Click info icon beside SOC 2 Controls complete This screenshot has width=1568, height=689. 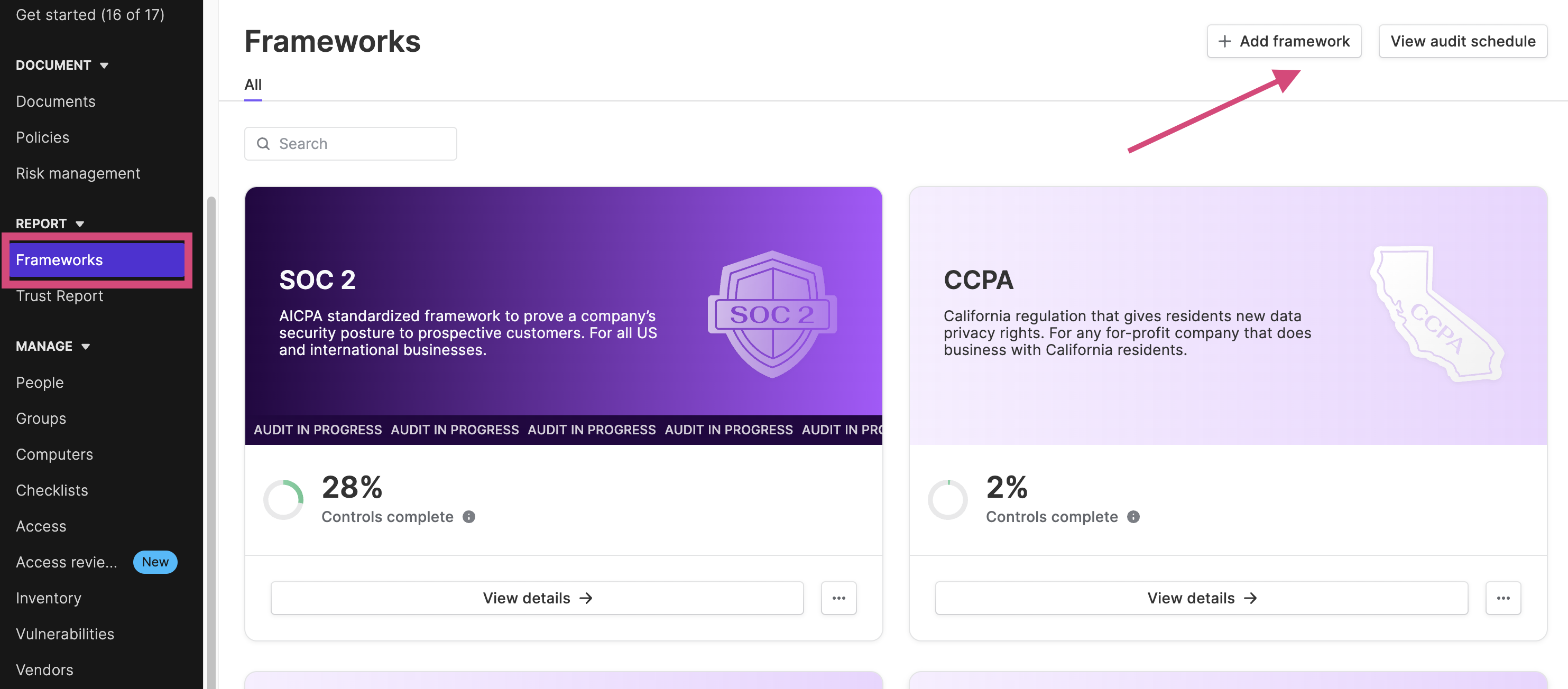pos(469,516)
